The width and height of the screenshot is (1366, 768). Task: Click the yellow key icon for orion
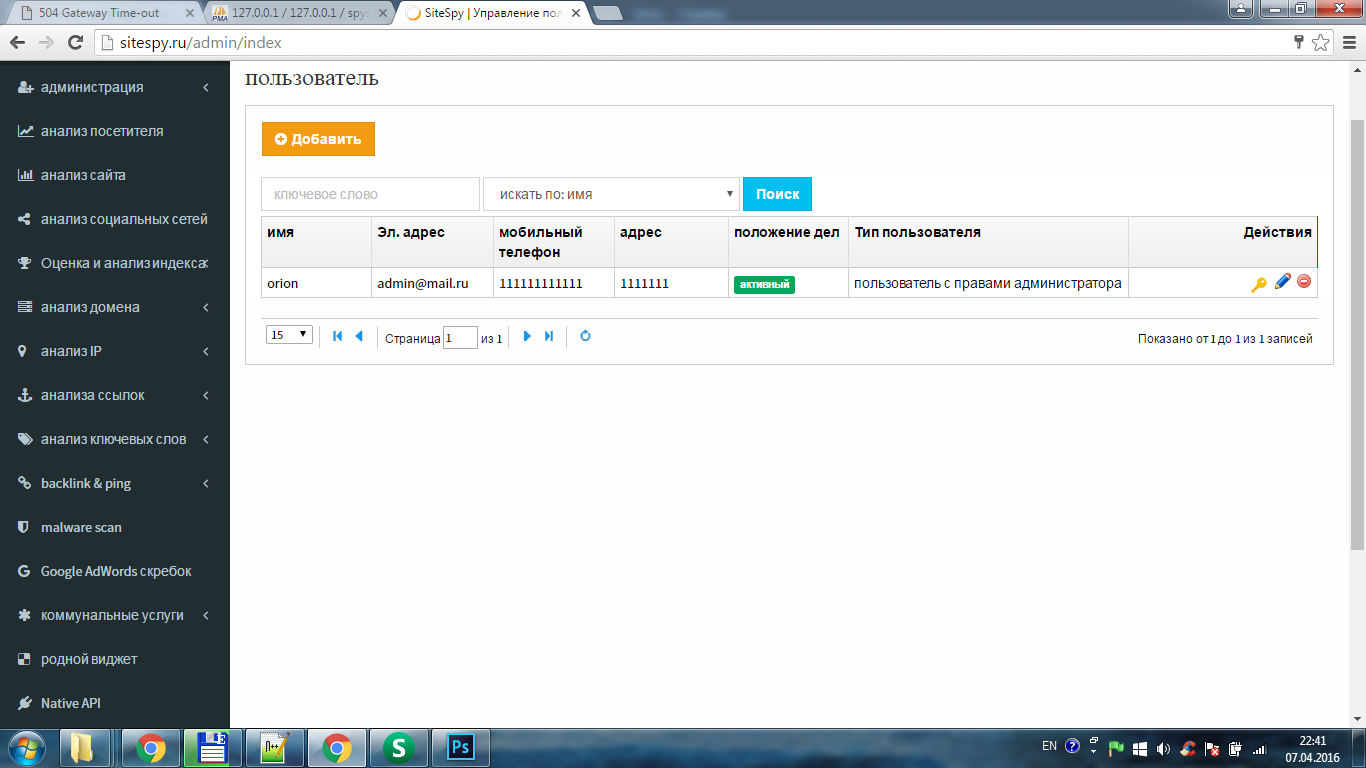click(x=1258, y=284)
